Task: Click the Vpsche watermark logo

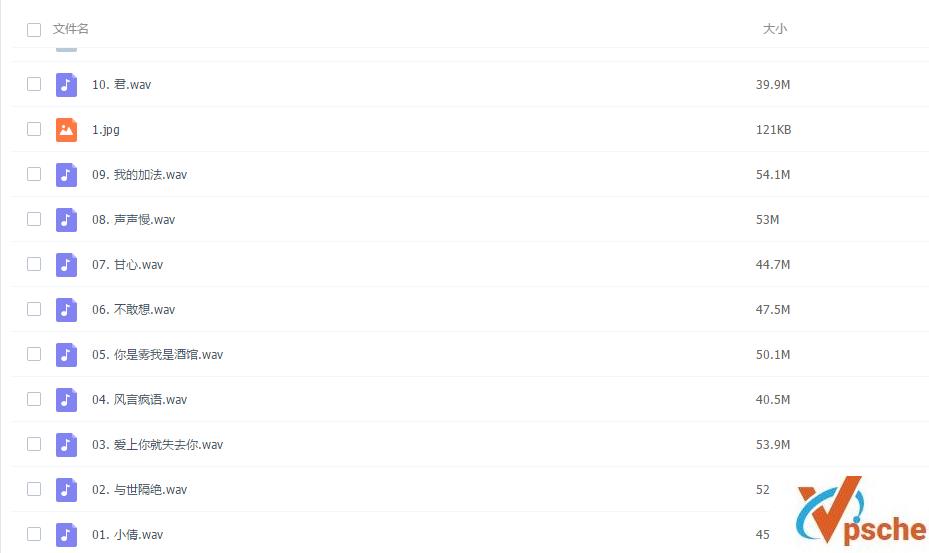Action: coord(861,511)
